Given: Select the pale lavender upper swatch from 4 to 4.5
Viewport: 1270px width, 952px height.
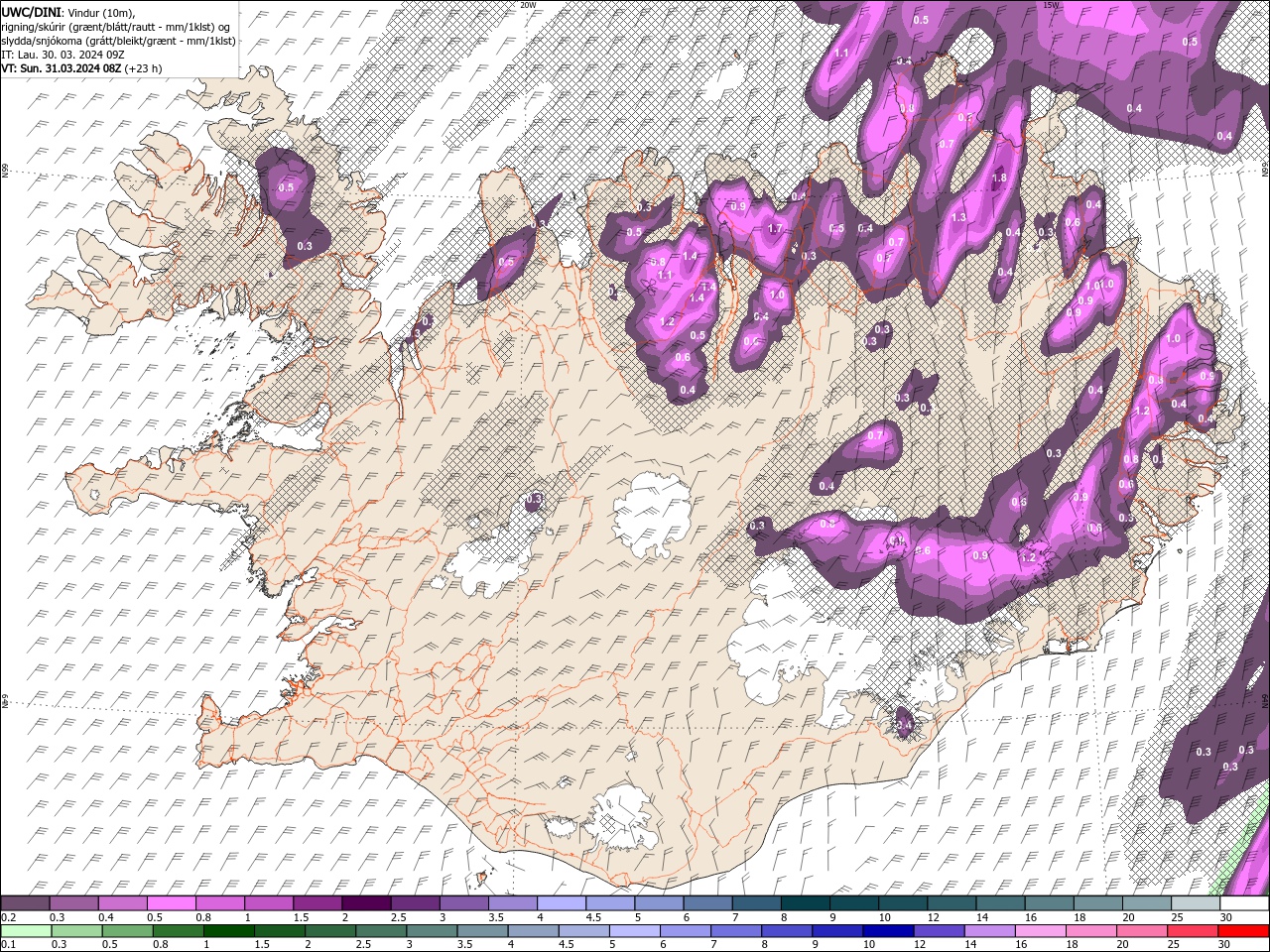Looking at the screenshot, I should tap(561, 903).
